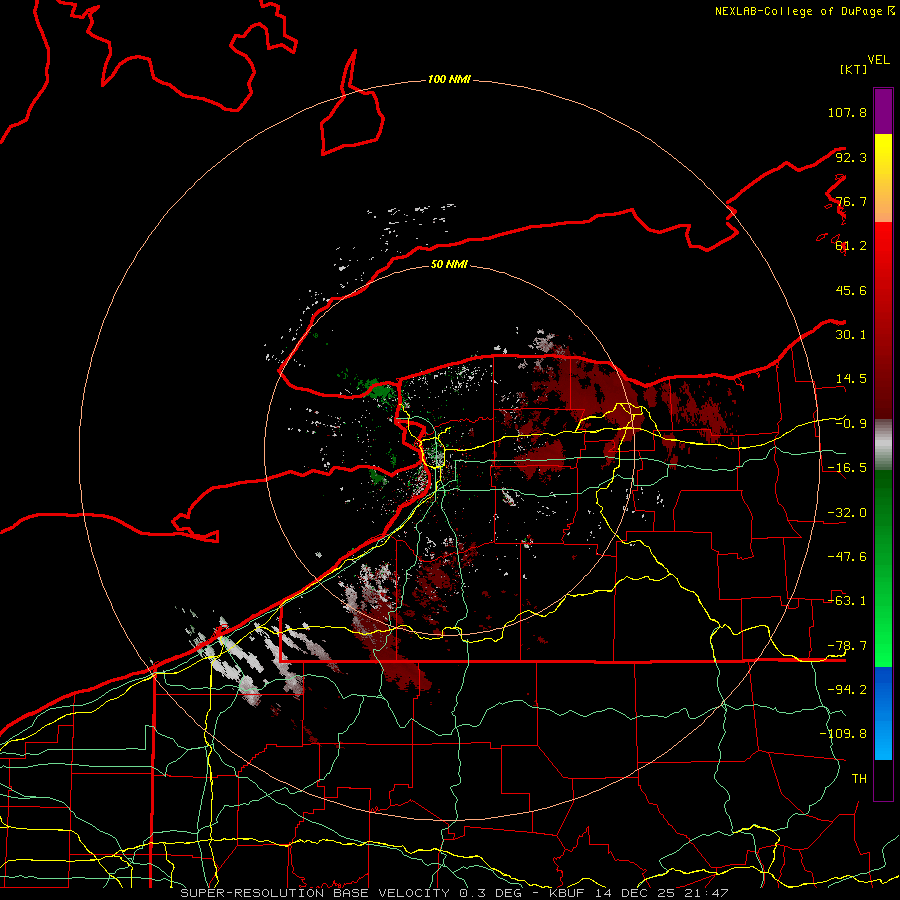Click the NEXLAB-College of DuPage label
The image size is (900, 900).
click(798, 11)
